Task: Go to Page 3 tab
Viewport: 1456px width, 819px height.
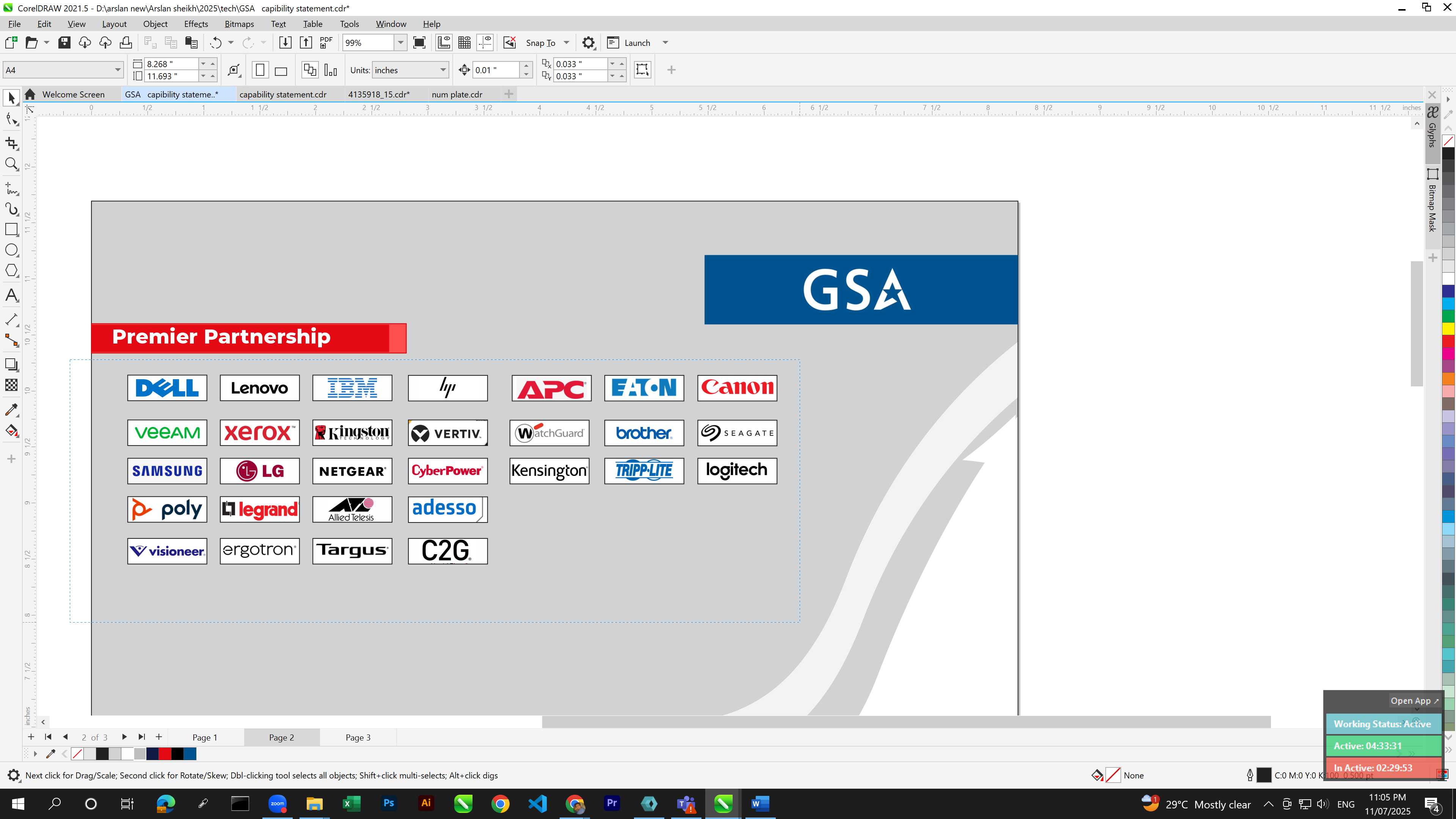Action: tap(358, 737)
